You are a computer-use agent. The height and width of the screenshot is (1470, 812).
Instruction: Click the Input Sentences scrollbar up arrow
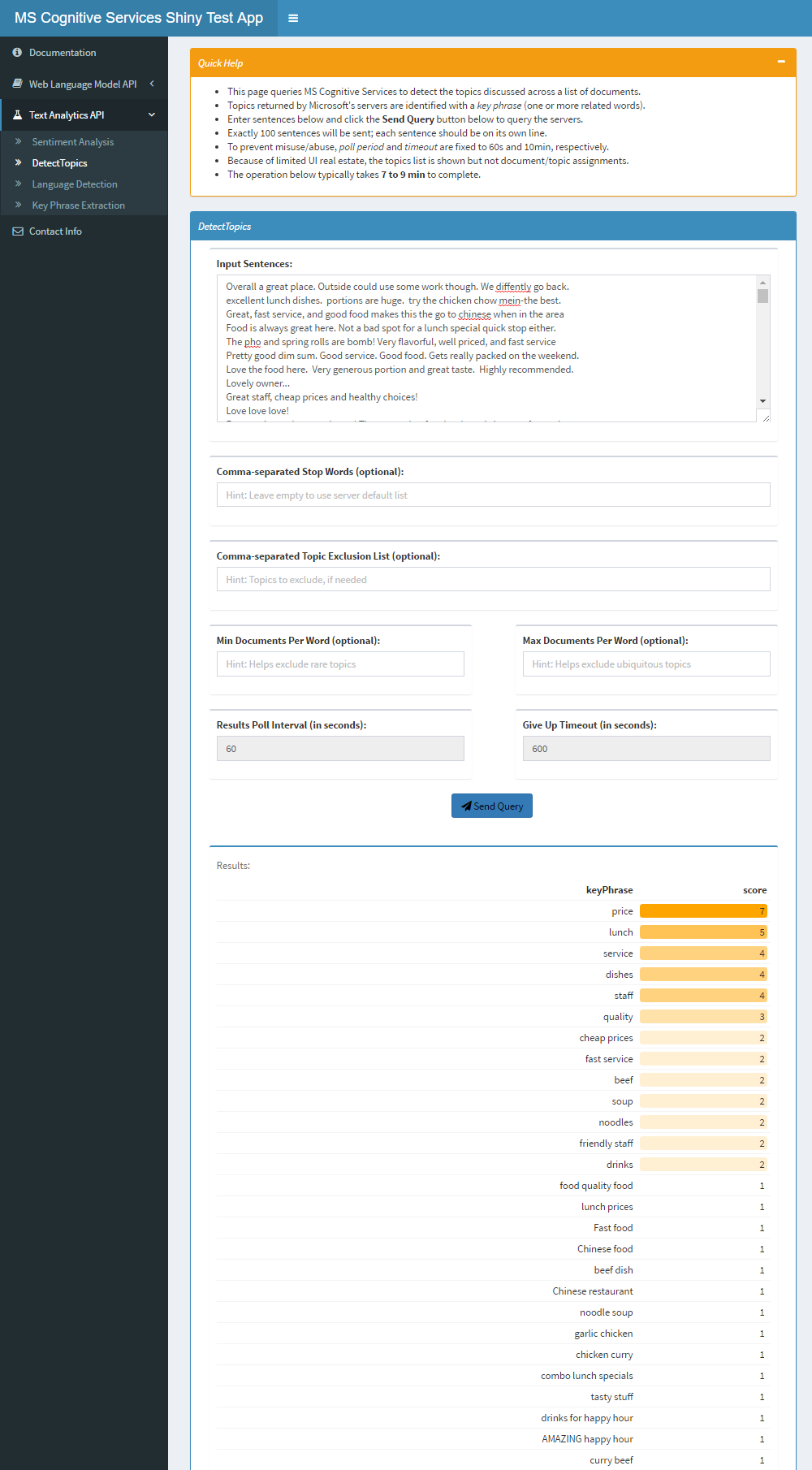[x=762, y=282]
